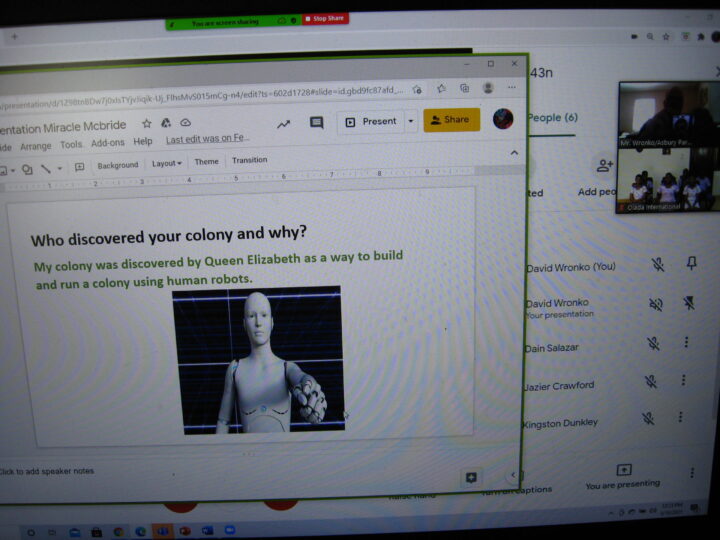
Task: Click the Google account avatar in Slides
Action: (503, 120)
